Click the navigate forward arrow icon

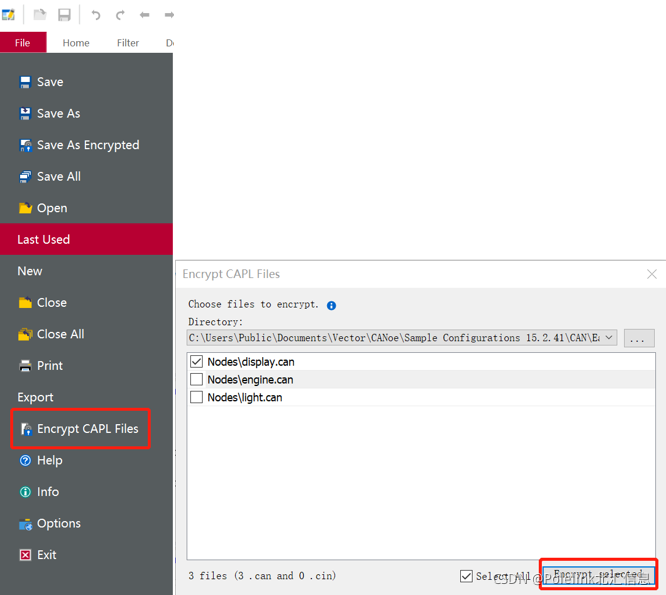tap(169, 15)
